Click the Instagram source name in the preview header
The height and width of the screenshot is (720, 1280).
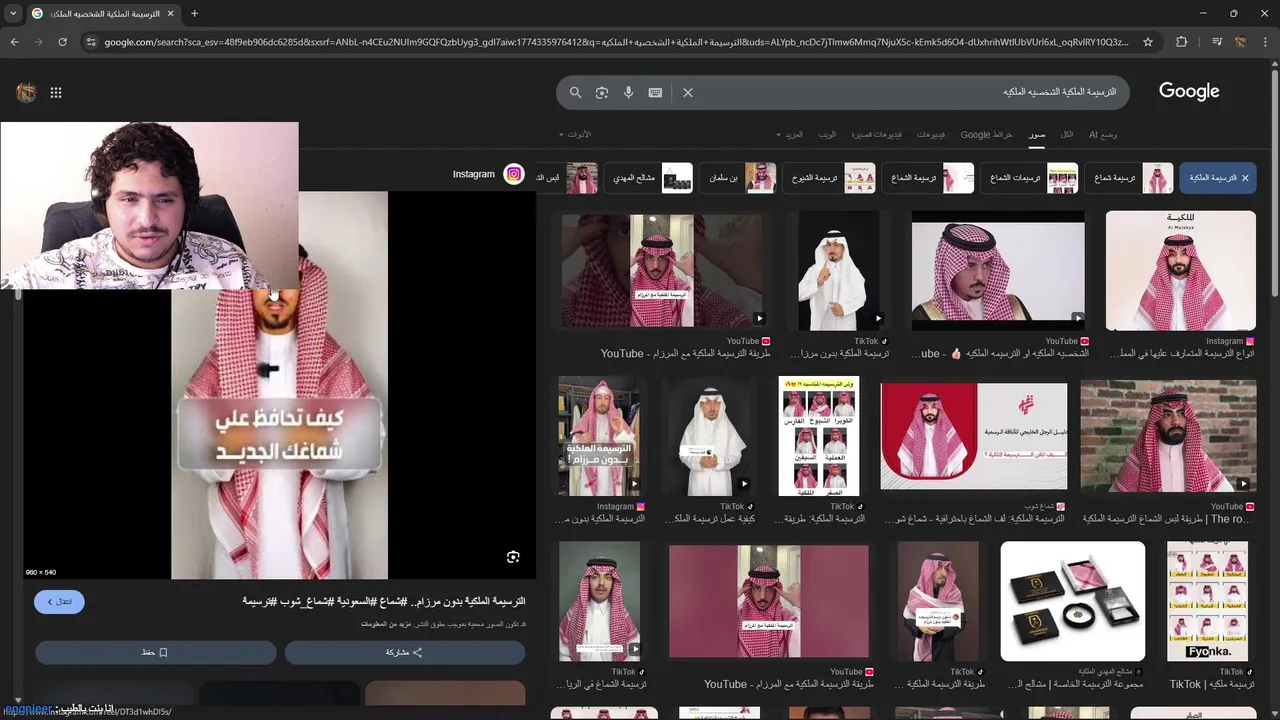coord(474,174)
